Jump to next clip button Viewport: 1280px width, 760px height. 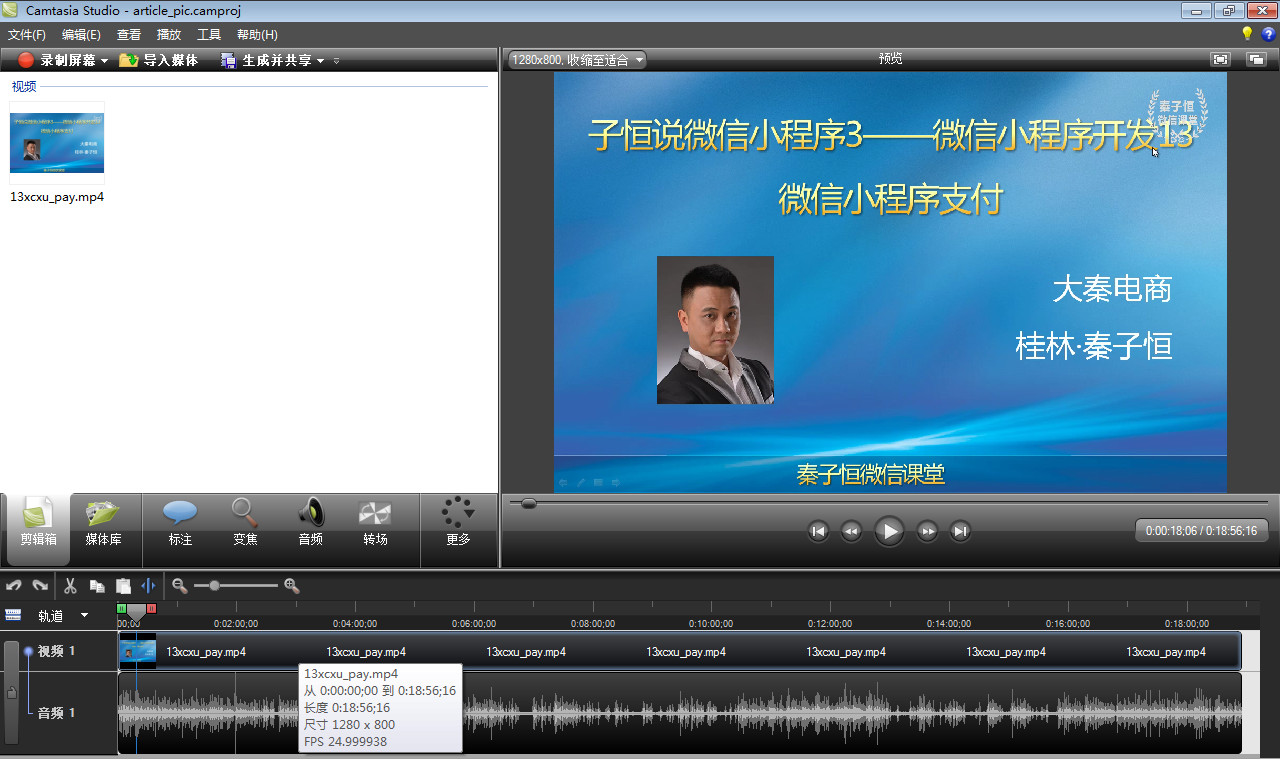[960, 531]
